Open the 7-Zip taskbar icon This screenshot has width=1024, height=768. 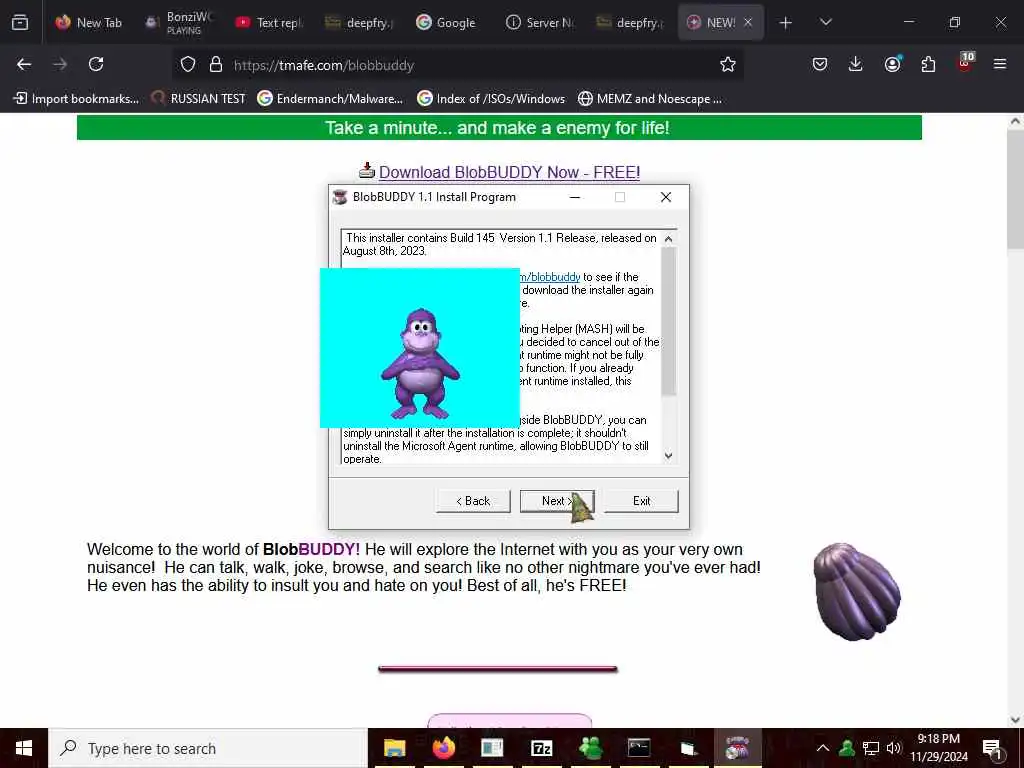tap(541, 748)
